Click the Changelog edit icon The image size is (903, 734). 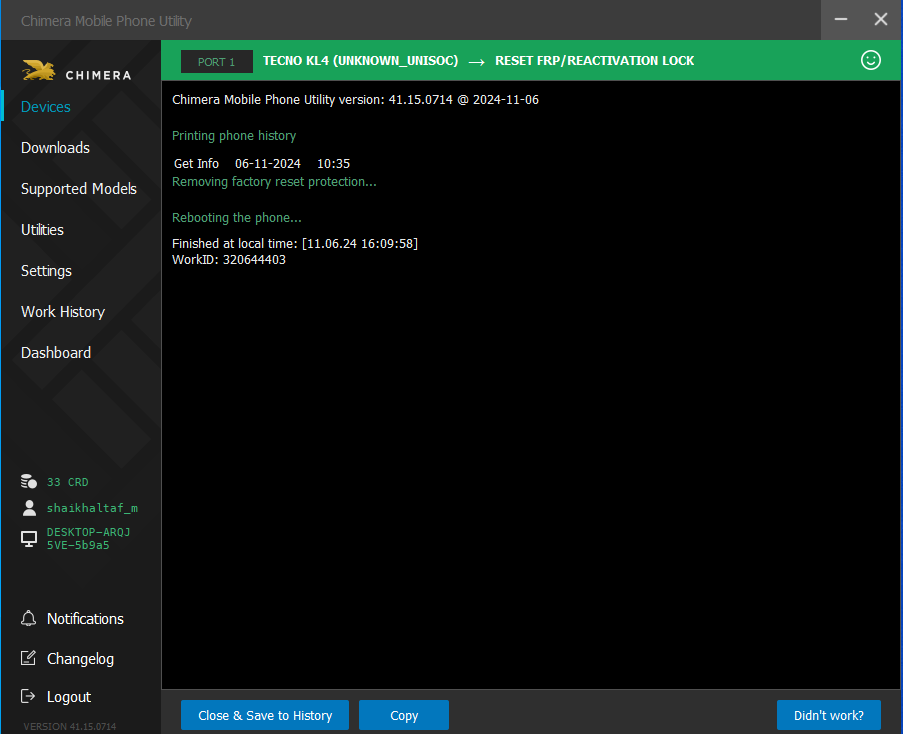(x=28, y=657)
